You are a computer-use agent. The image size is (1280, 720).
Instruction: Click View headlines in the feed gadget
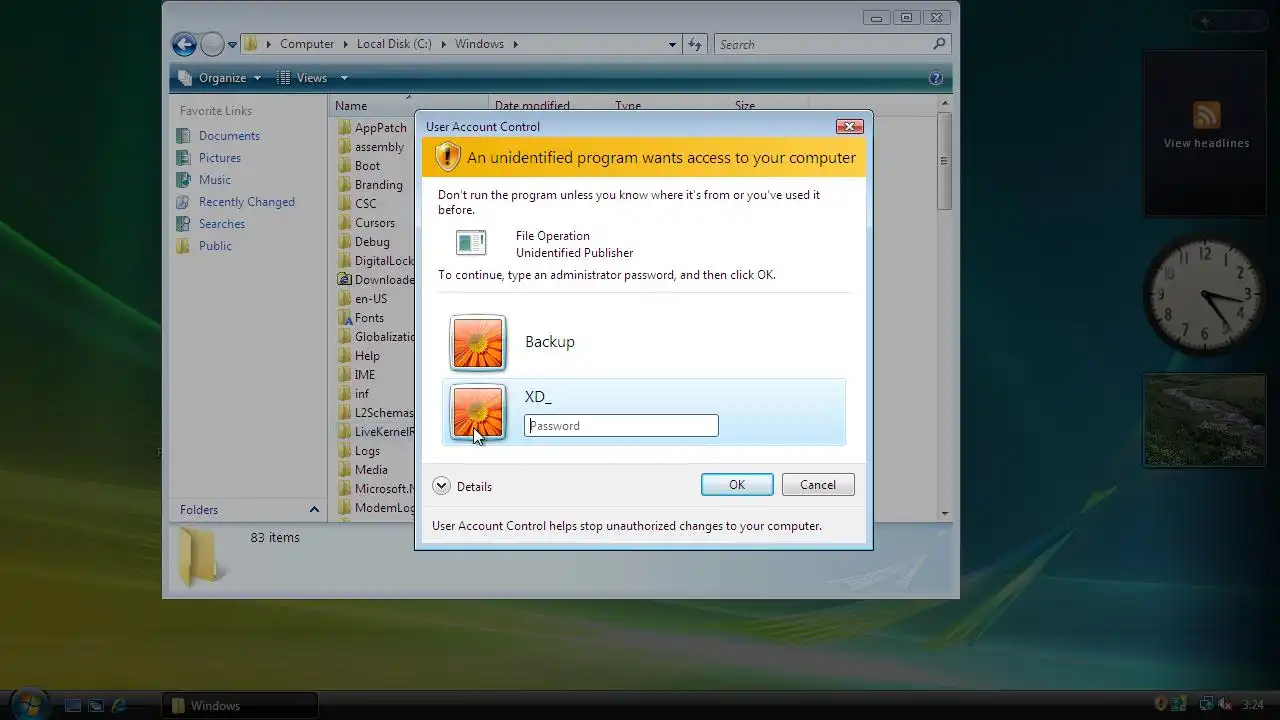[x=1206, y=143]
